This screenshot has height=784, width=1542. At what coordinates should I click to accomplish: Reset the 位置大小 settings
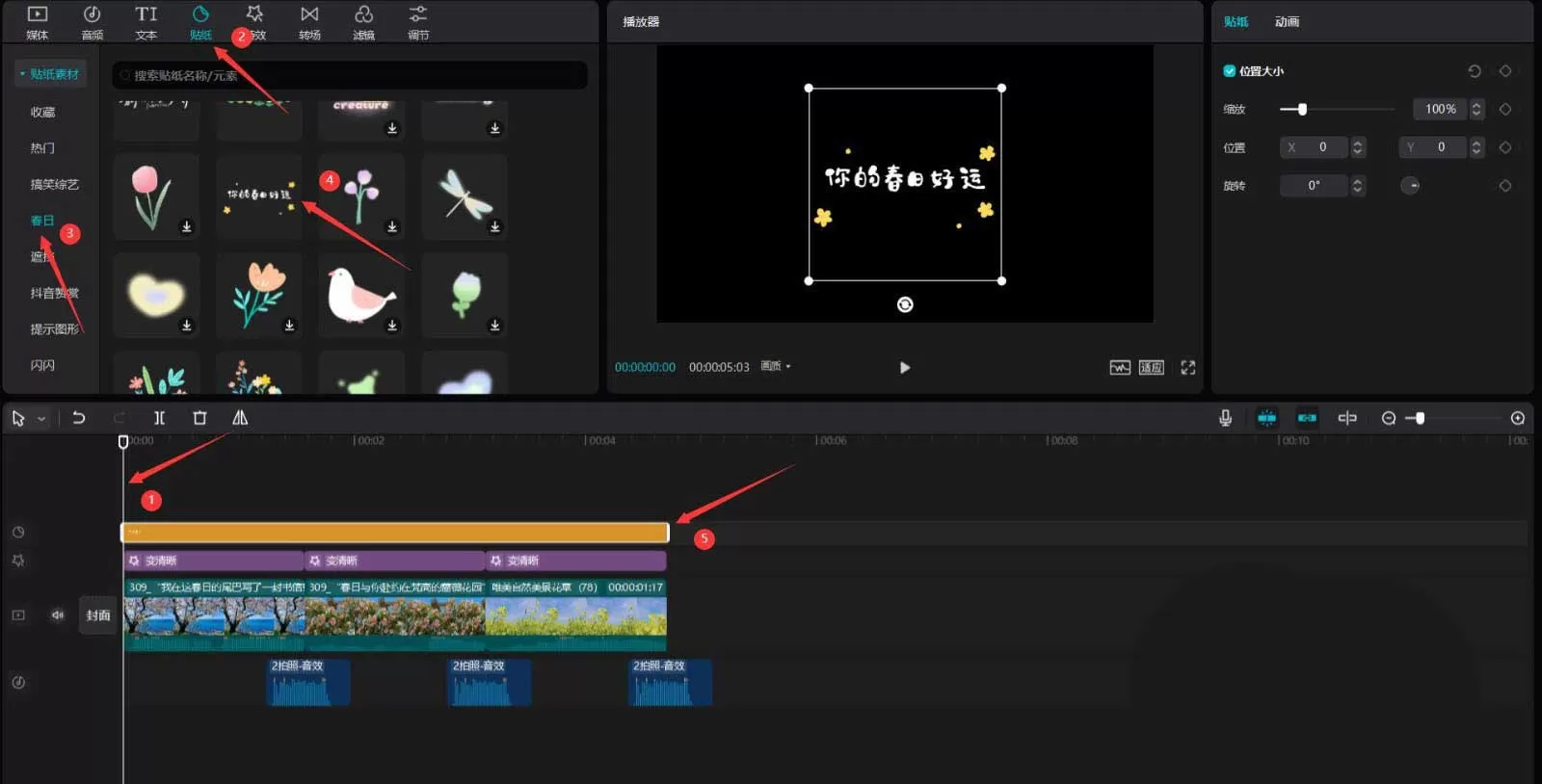click(1474, 71)
